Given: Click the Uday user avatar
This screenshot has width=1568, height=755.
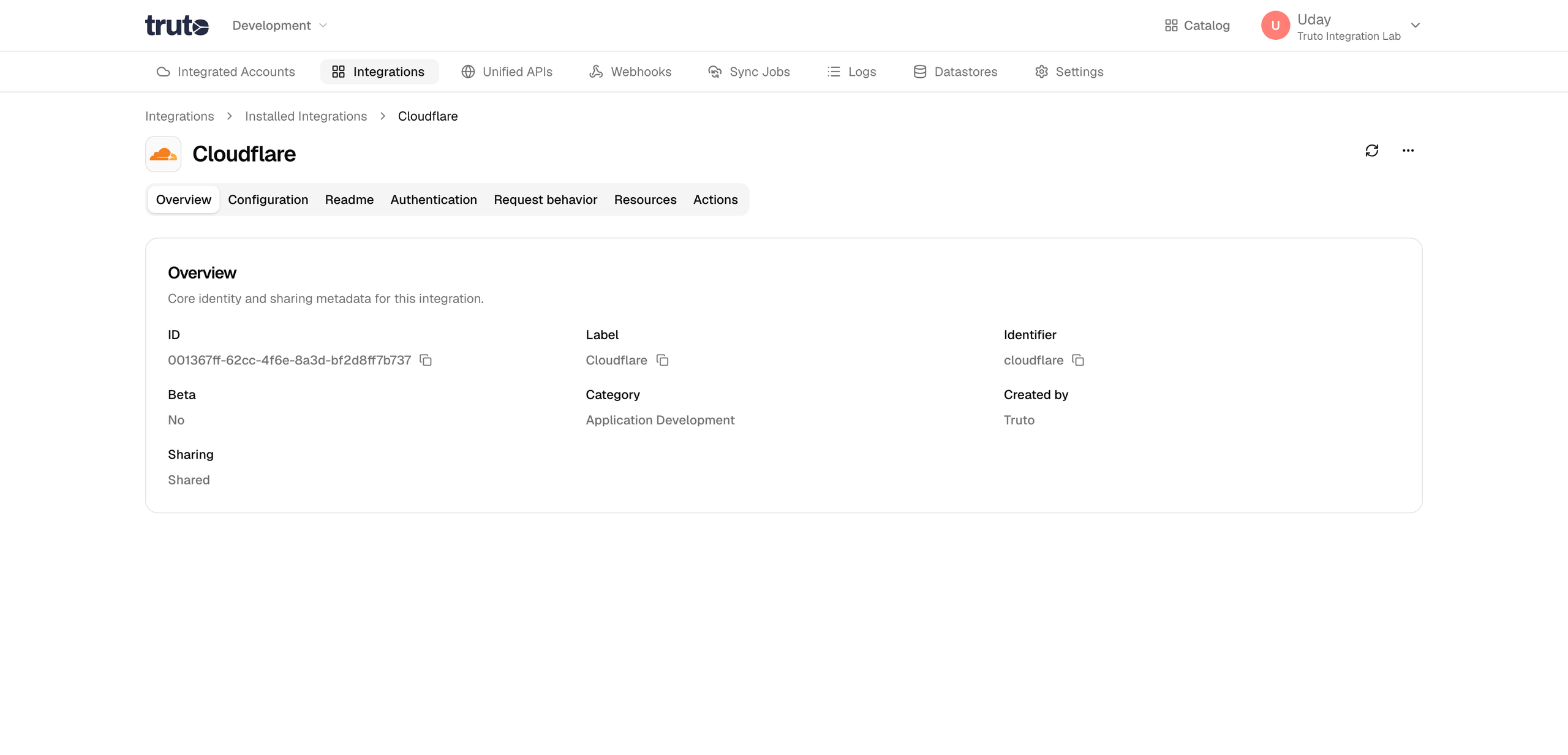Looking at the screenshot, I should pyautogui.click(x=1275, y=25).
